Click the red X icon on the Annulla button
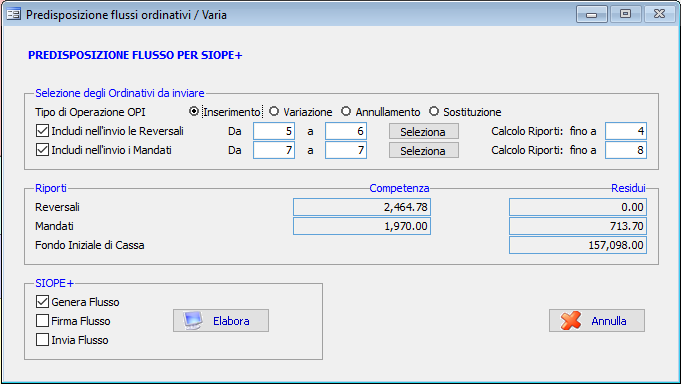681x384 pixels. [571, 321]
